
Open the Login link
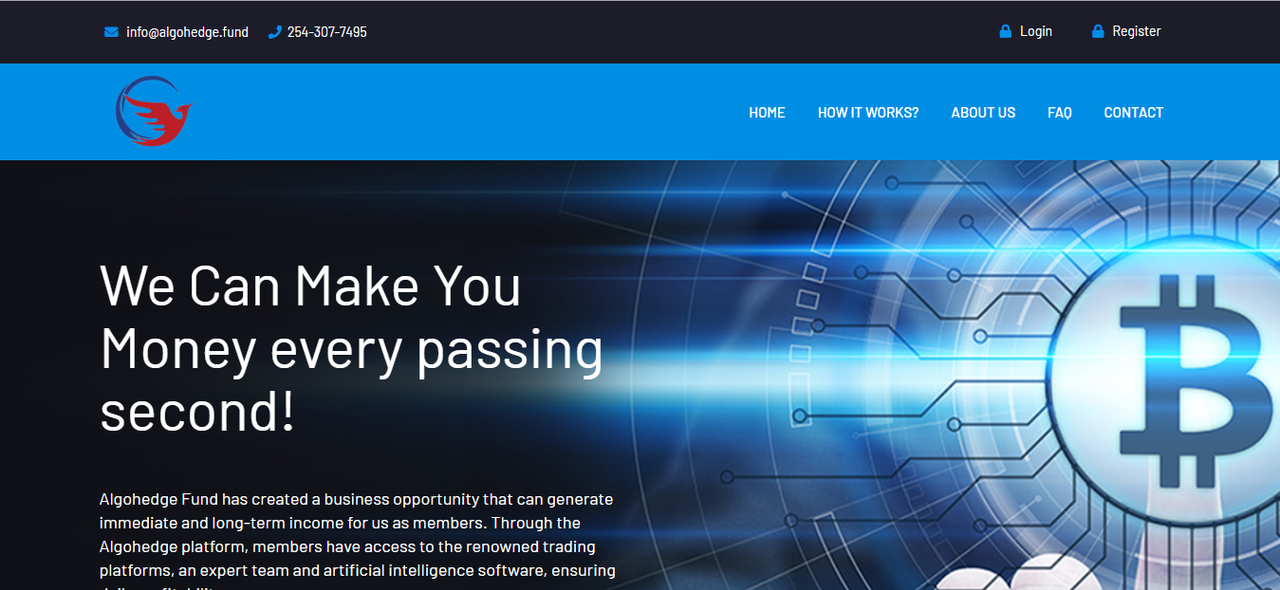(1036, 31)
